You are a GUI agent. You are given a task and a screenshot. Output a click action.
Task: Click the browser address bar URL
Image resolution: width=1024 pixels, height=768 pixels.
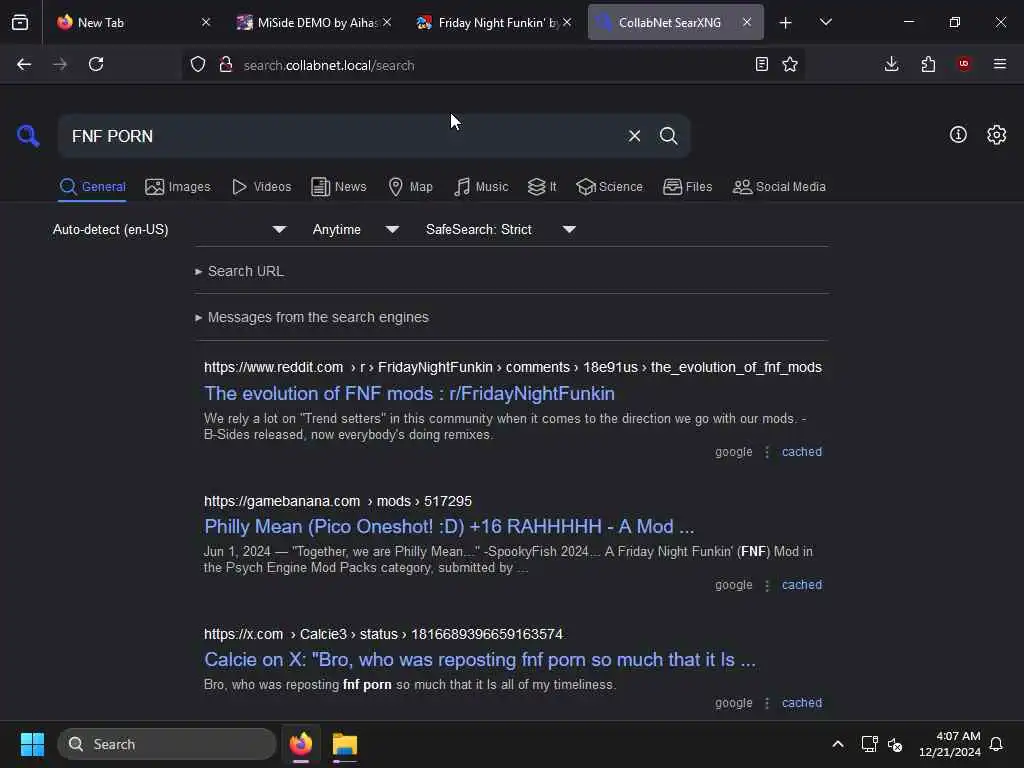point(329,65)
